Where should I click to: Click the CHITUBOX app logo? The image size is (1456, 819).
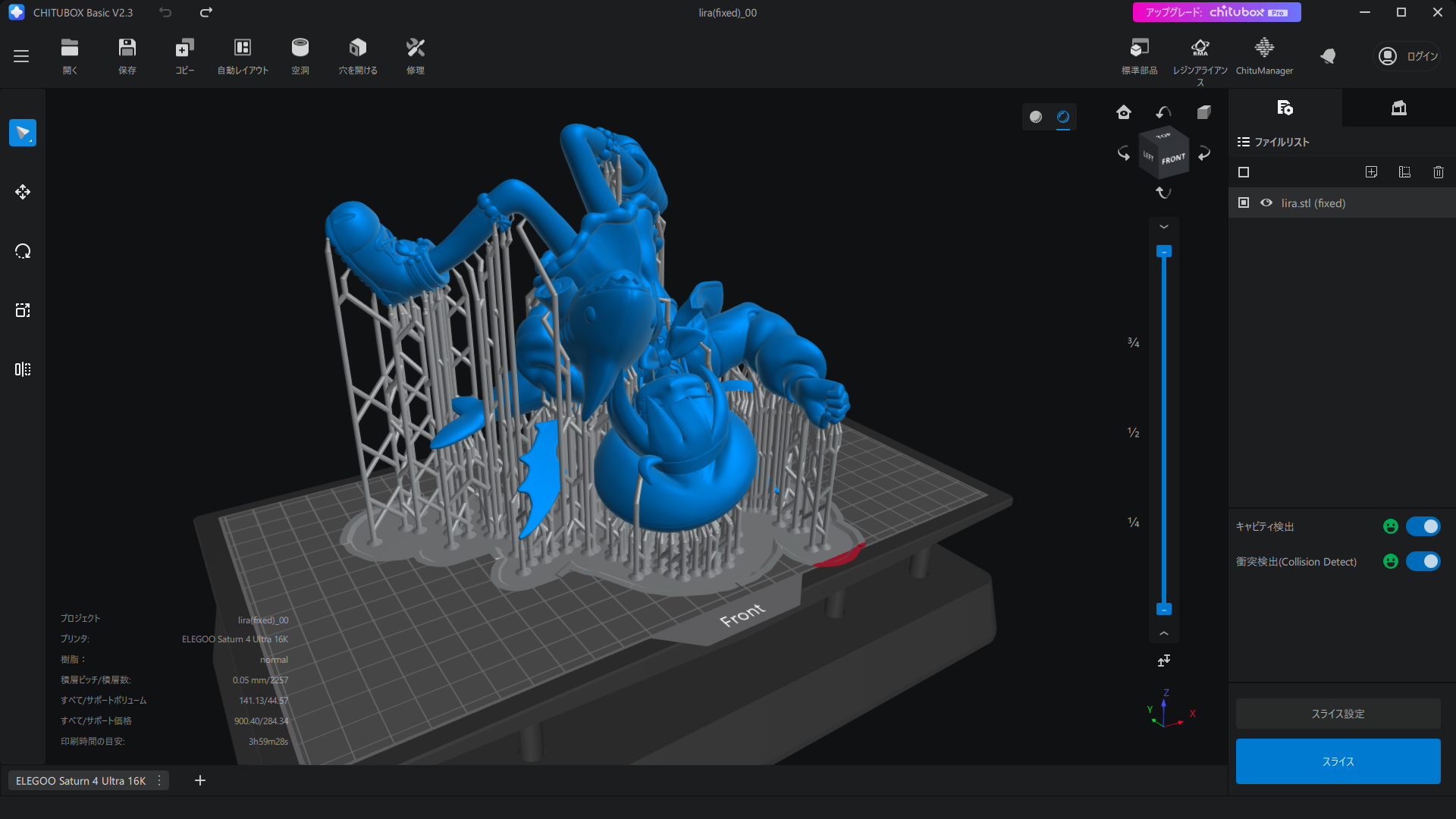(17, 12)
